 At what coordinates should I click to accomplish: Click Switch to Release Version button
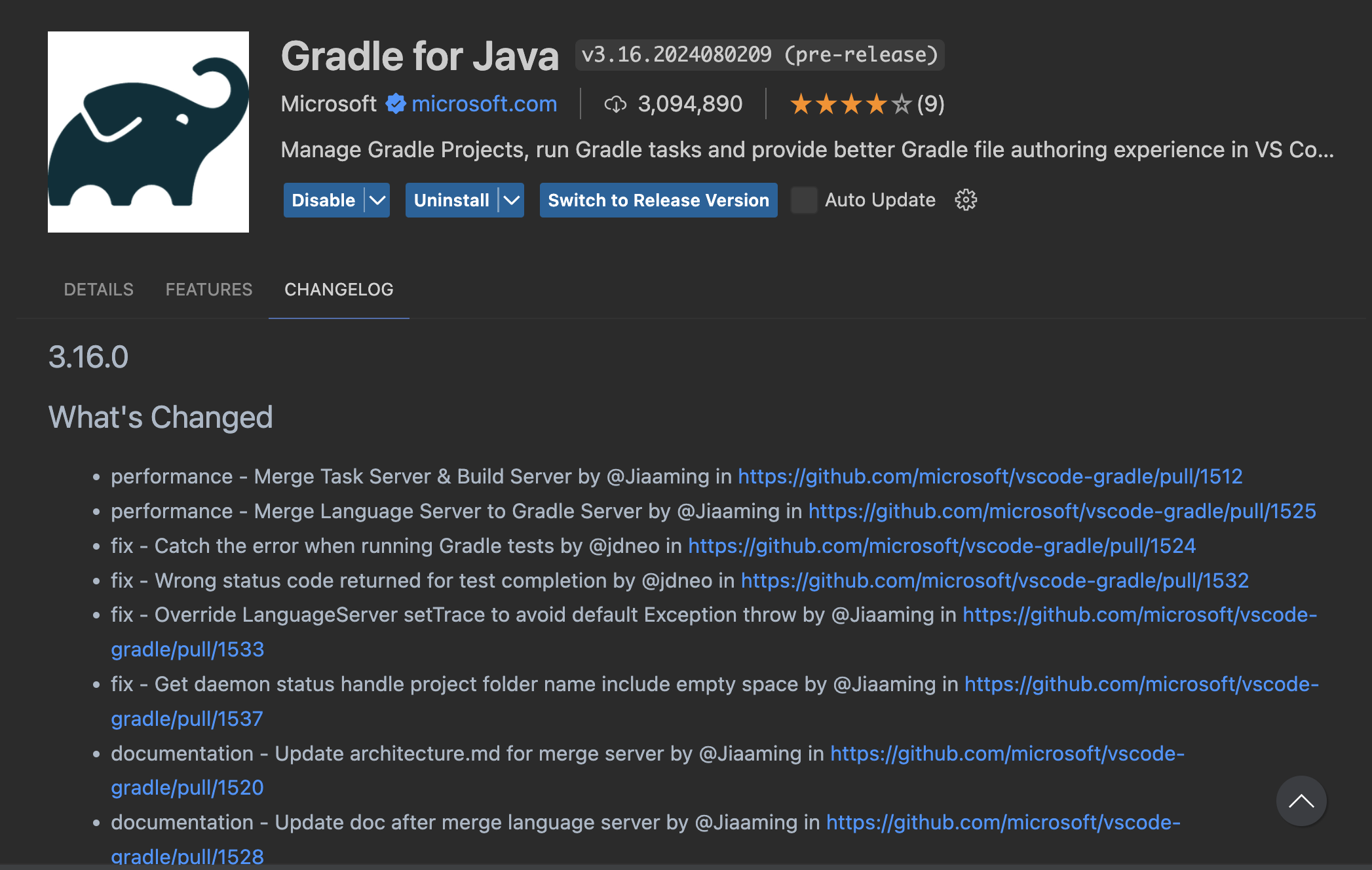click(658, 200)
